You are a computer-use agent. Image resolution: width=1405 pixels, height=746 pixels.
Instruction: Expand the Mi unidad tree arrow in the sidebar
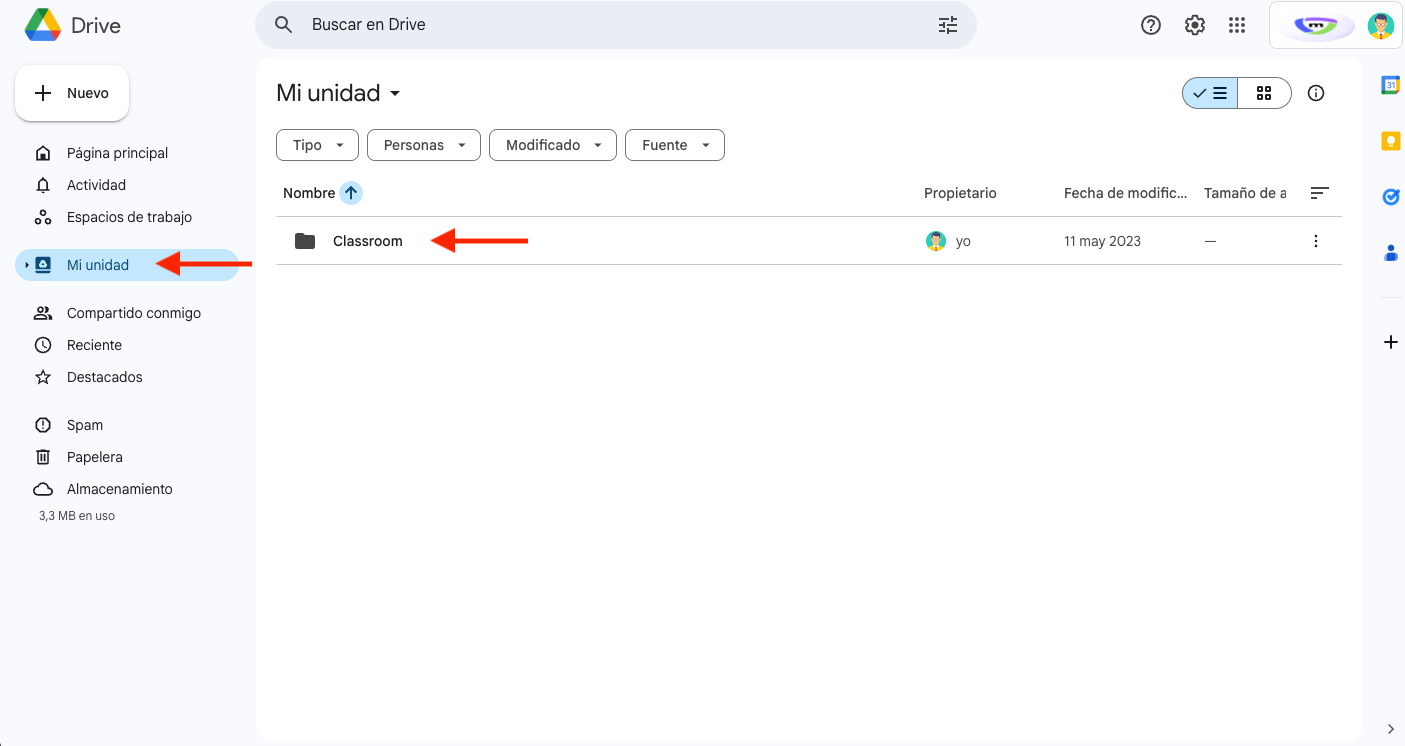pyautogui.click(x=27, y=265)
